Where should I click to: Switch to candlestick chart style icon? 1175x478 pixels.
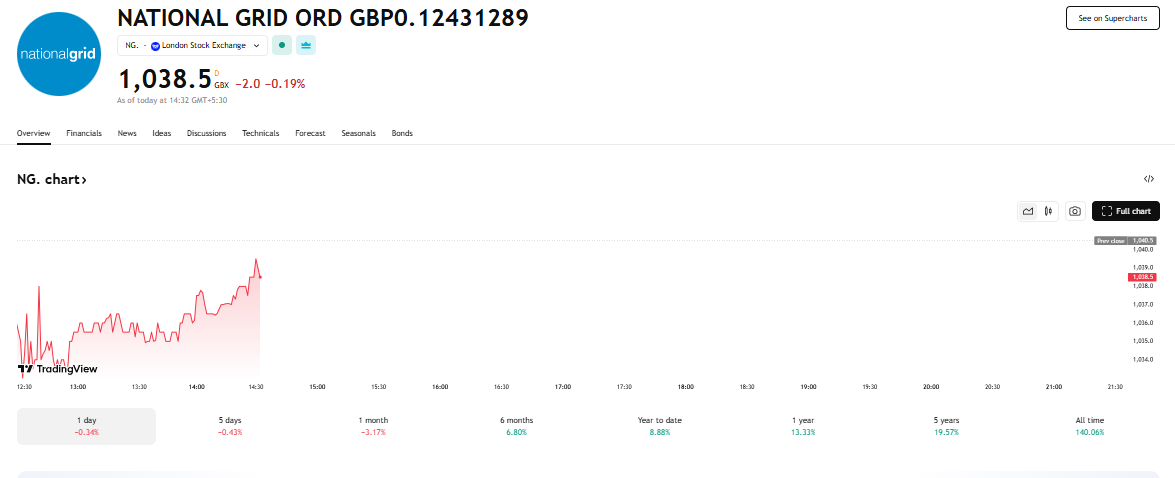[x=1048, y=211]
